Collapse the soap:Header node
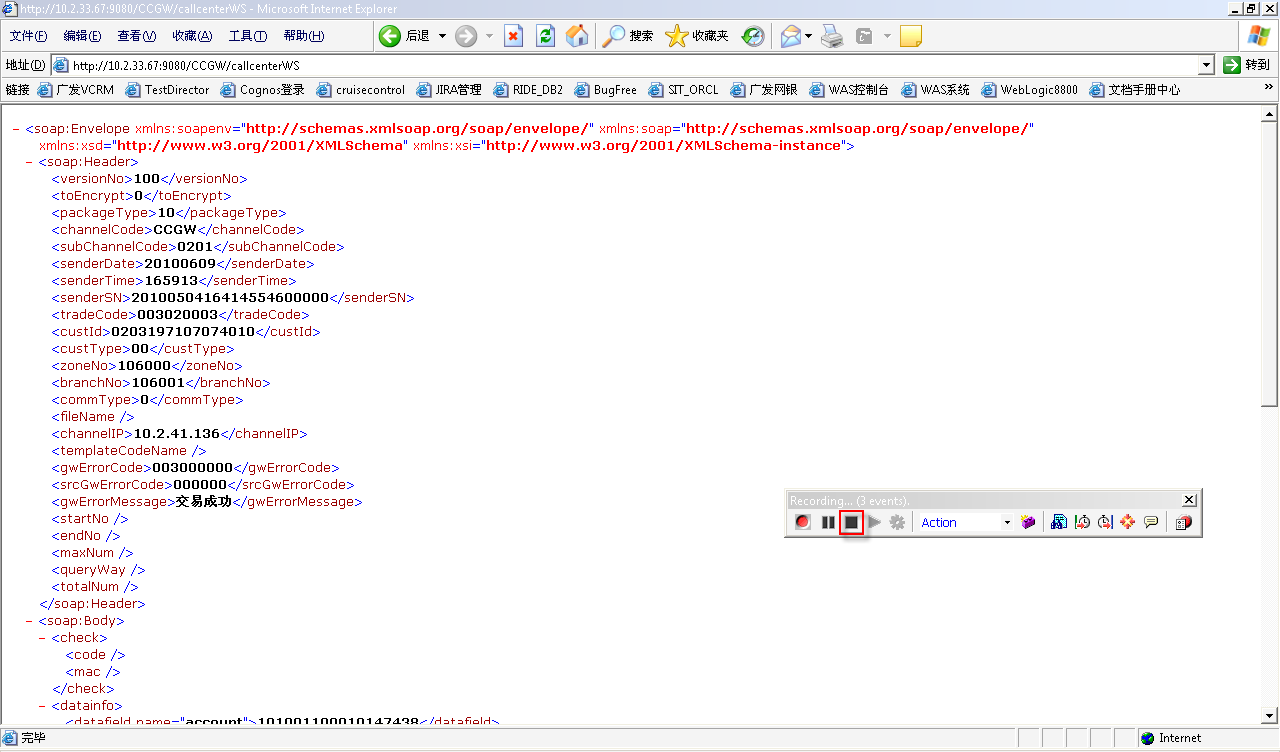1280x752 pixels. pos(30,162)
